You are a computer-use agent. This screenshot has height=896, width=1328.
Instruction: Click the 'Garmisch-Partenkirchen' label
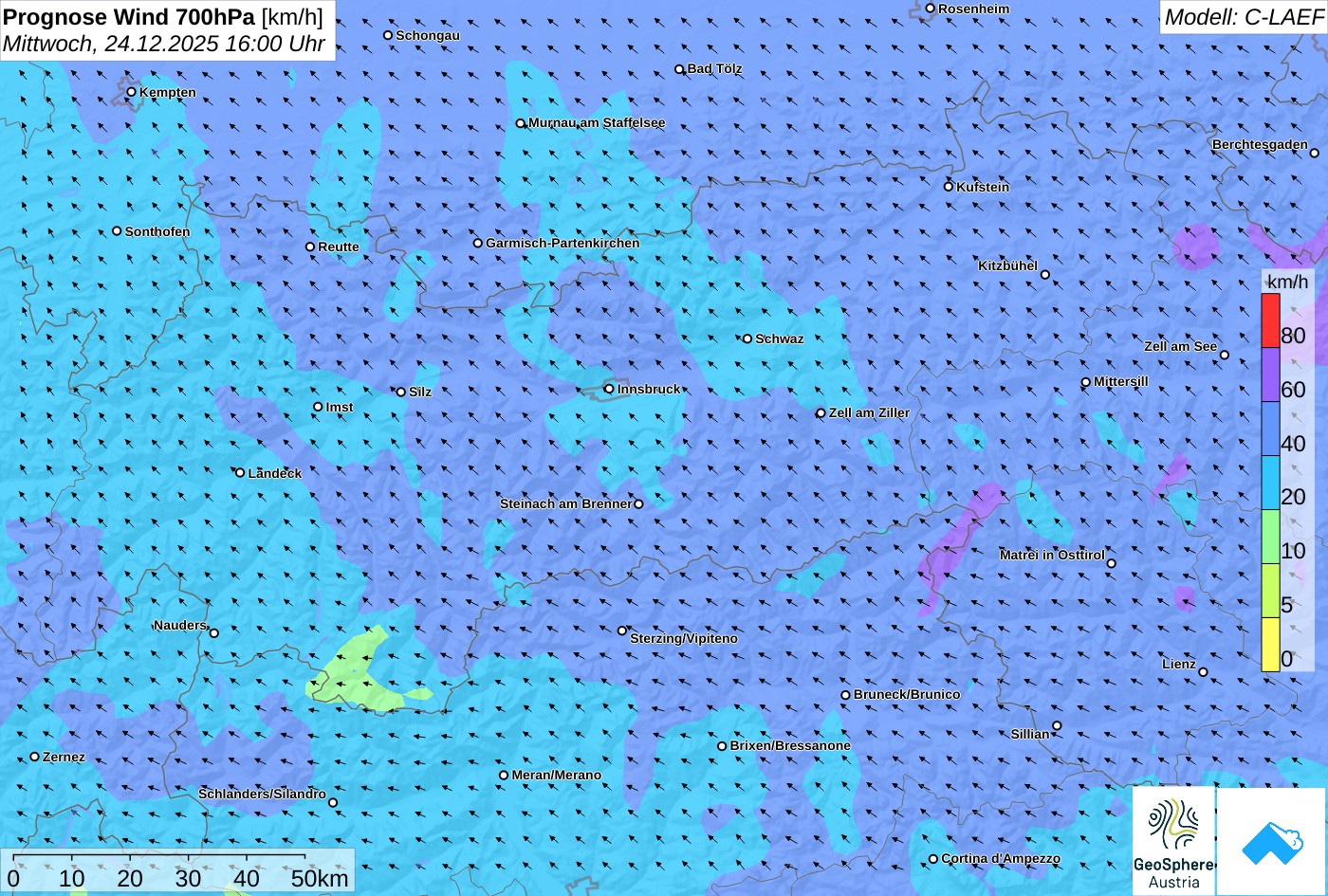563,243
